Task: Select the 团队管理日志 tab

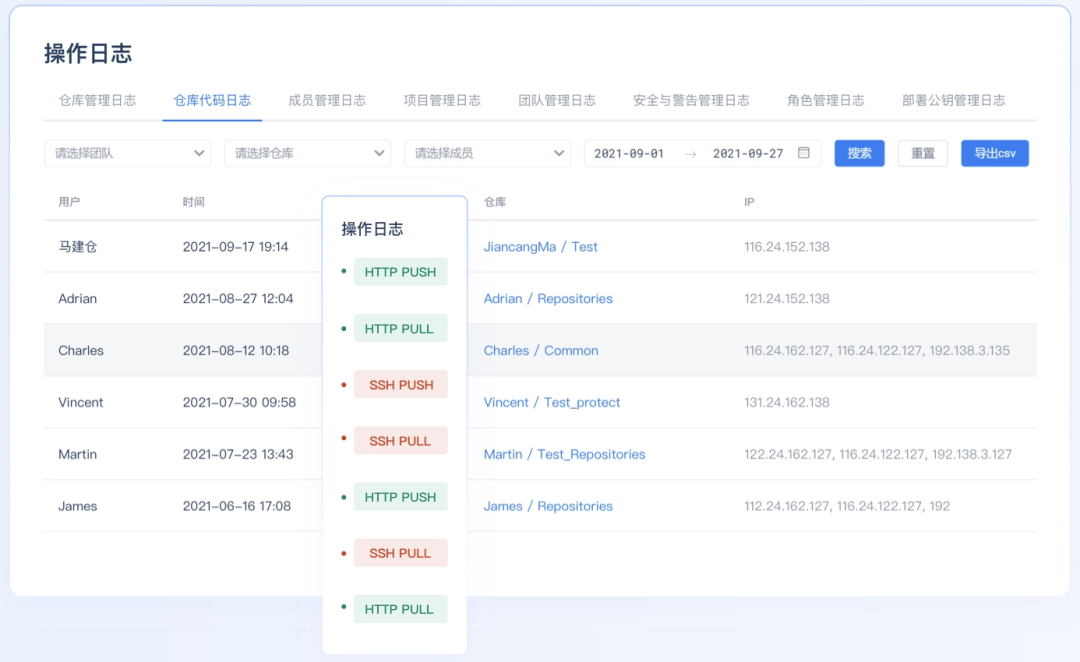Action: point(557,101)
